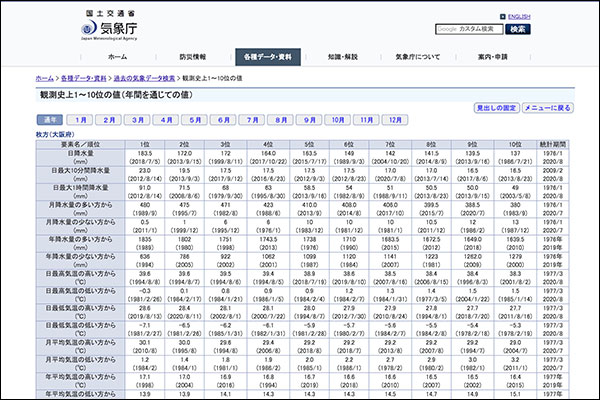Open the 気象庁について navigation menu

418,57
